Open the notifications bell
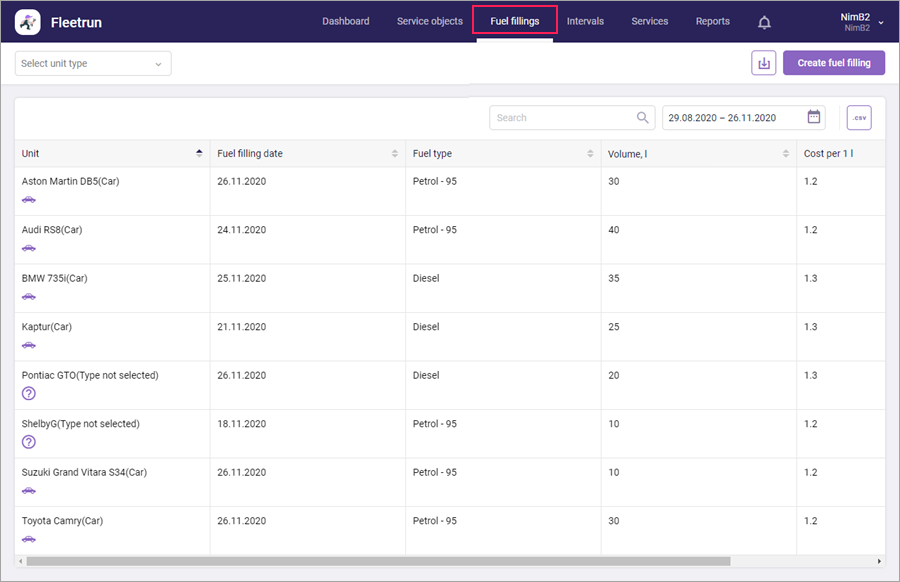Image resolution: width=900 pixels, height=582 pixels. point(764,22)
